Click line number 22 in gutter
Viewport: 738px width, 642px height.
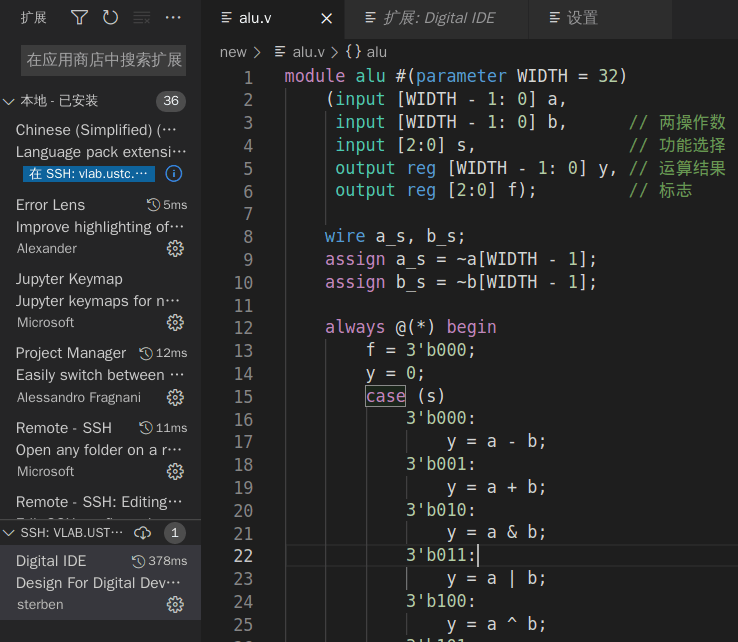pyautogui.click(x=243, y=556)
